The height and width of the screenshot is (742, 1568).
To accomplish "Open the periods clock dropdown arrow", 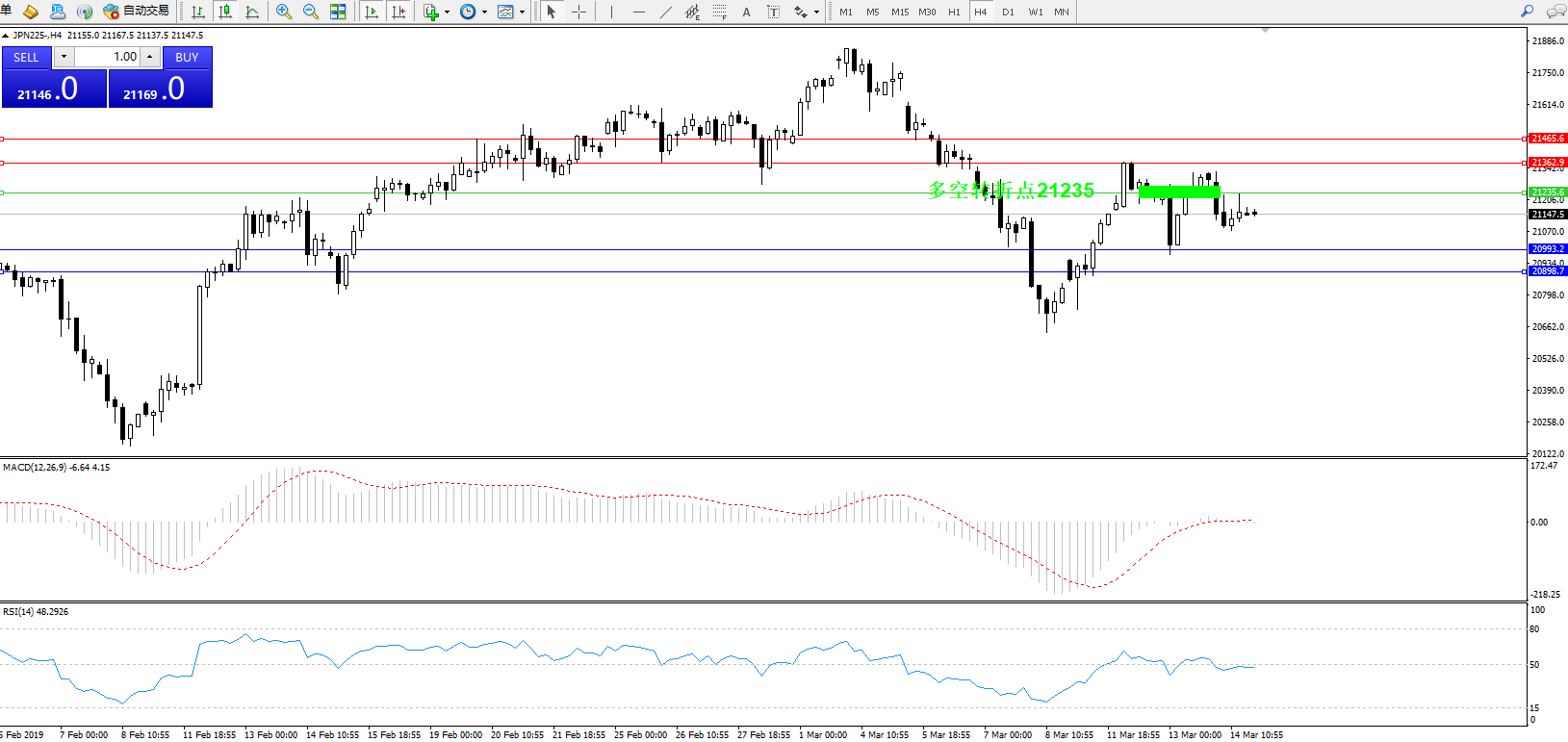I will coord(484,13).
